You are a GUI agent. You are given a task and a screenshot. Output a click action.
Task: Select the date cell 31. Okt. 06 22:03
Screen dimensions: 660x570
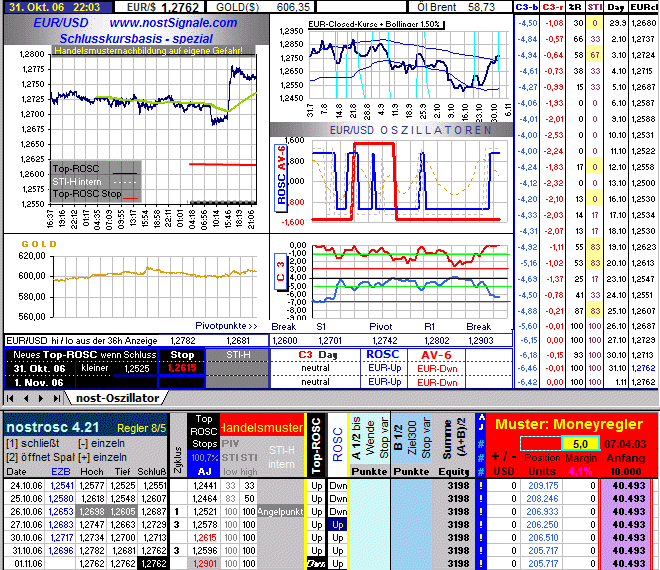pos(58,7)
